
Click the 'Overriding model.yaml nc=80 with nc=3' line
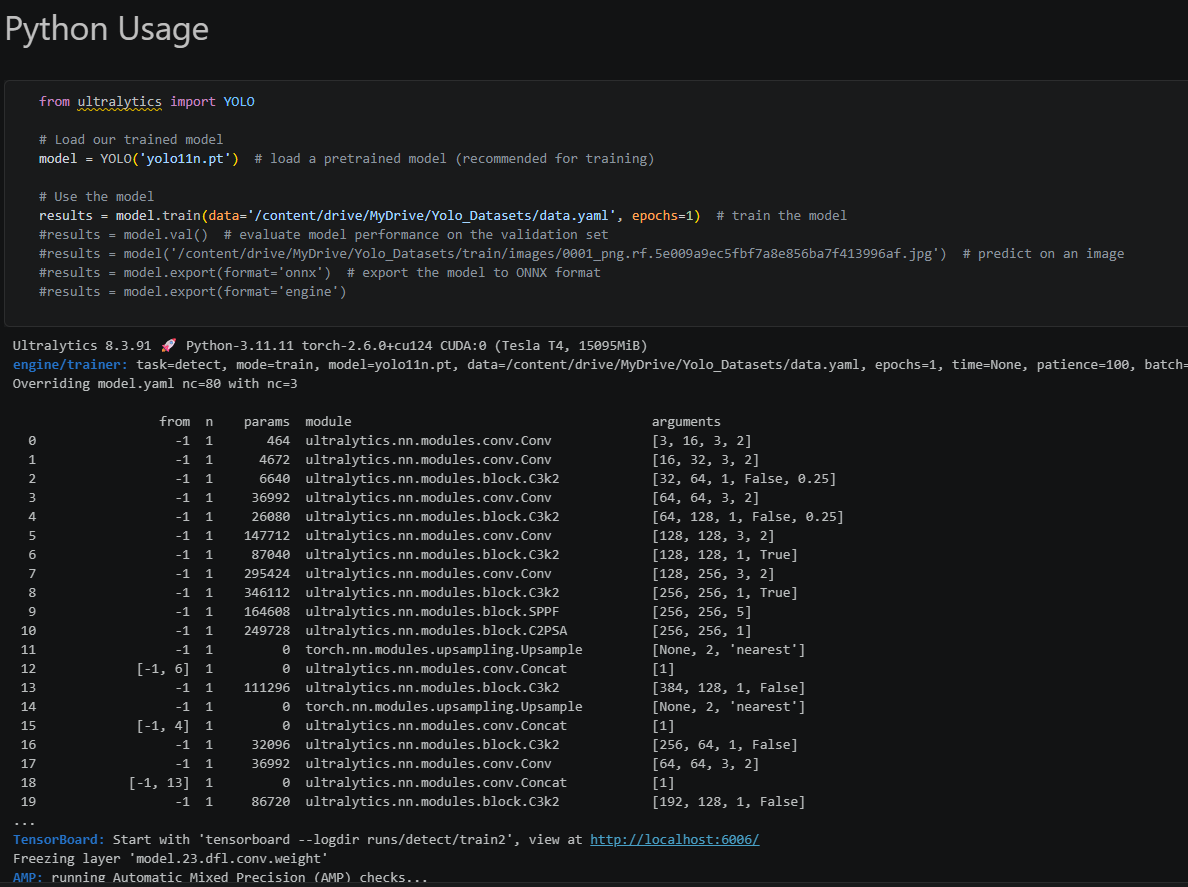155,383
